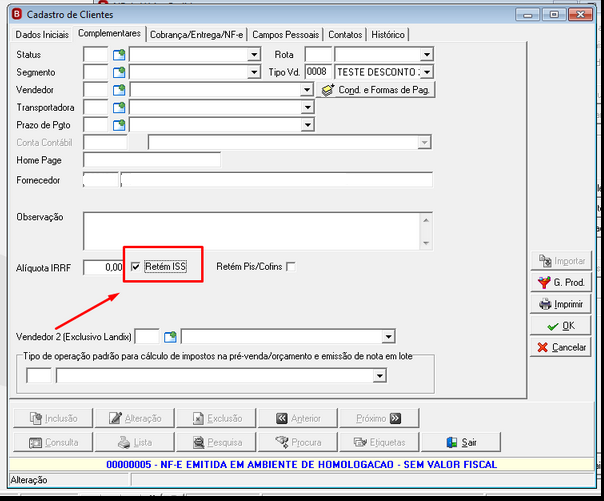Expand the Vendedor dropdown
The height and width of the screenshot is (501, 604).
pos(307,90)
